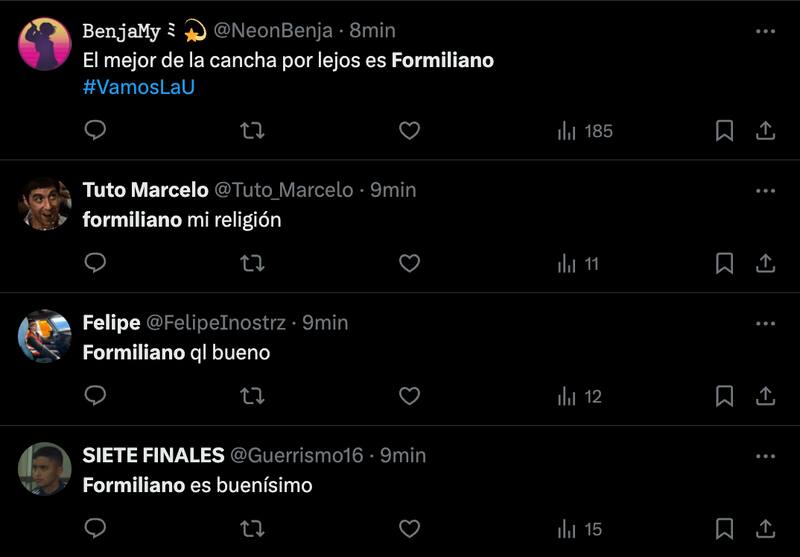Screen dimensions: 800x557
Task: Bookmark Felipe's tweet
Action: 724,396
